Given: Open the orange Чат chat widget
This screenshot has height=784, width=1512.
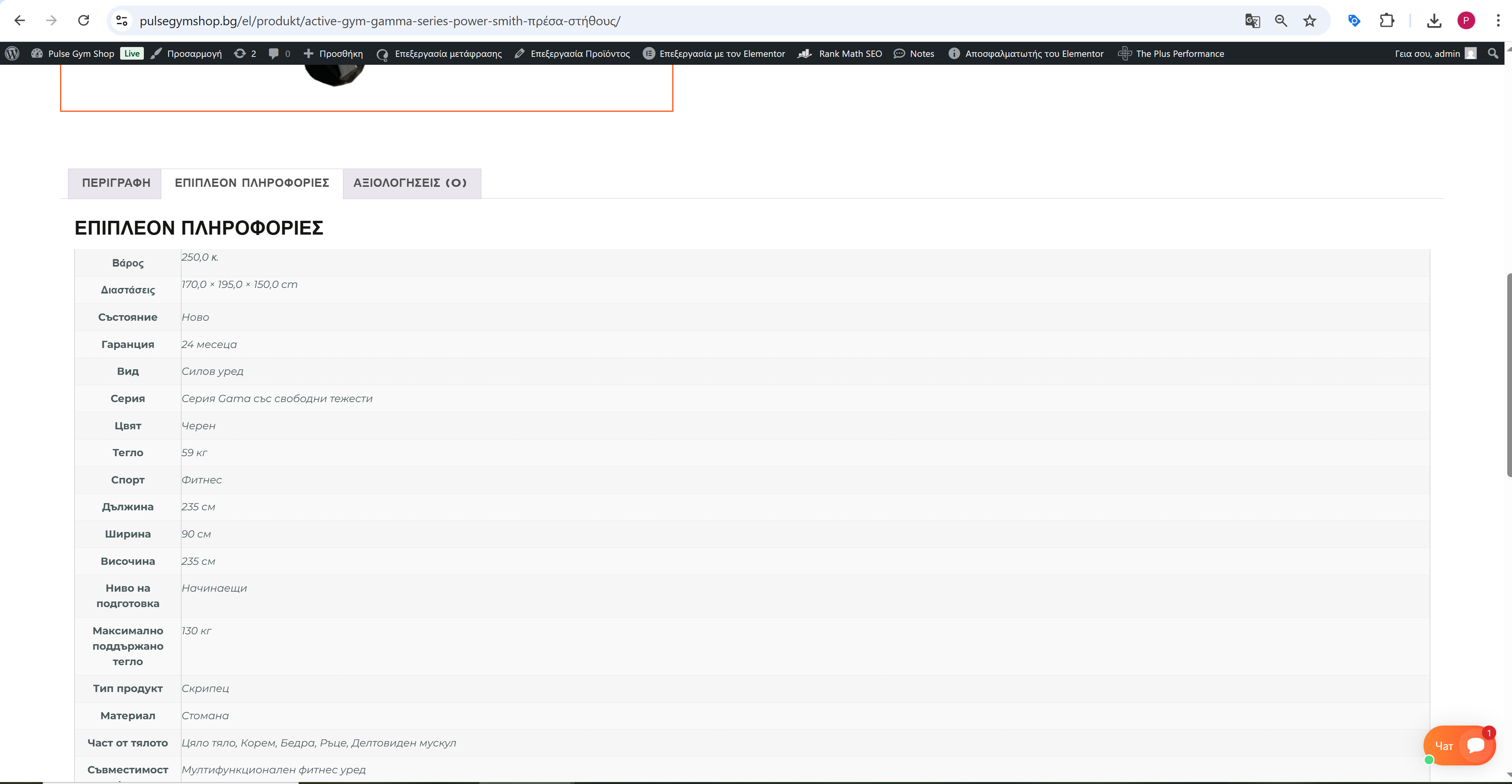Looking at the screenshot, I should point(1459,745).
